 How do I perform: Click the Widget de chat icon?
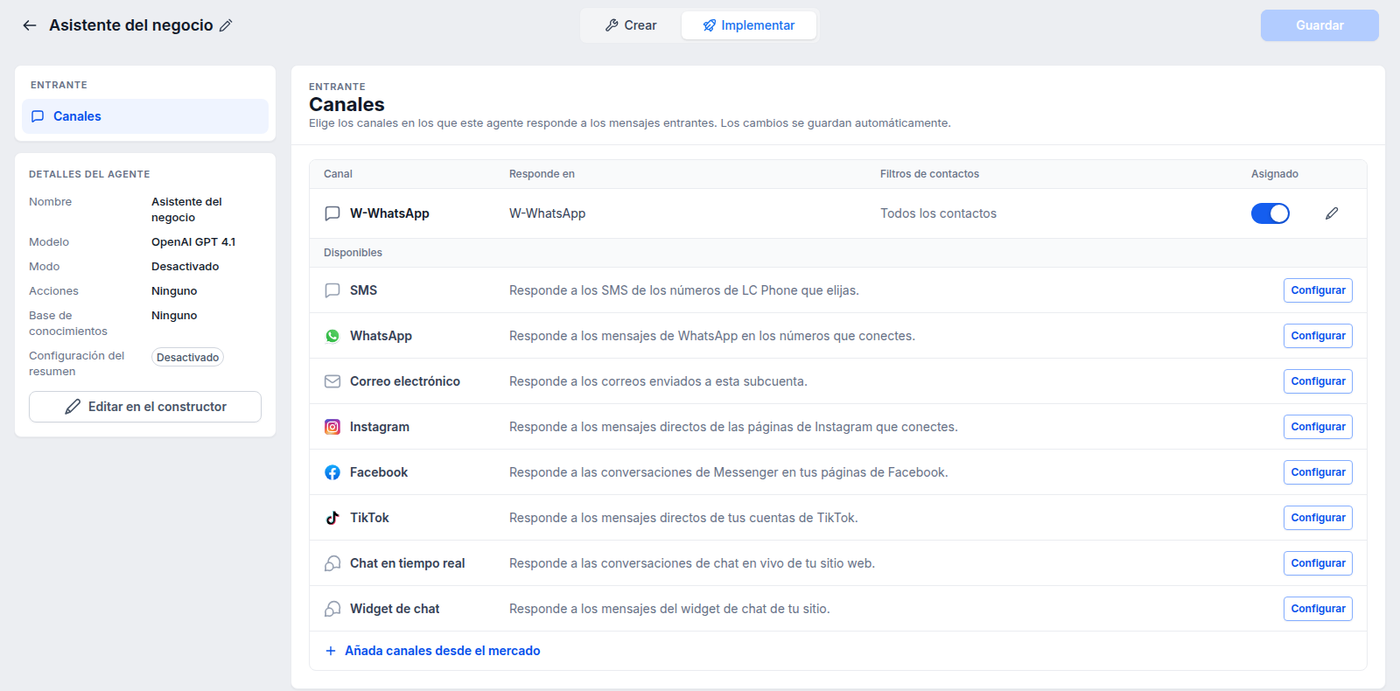point(333,609)
